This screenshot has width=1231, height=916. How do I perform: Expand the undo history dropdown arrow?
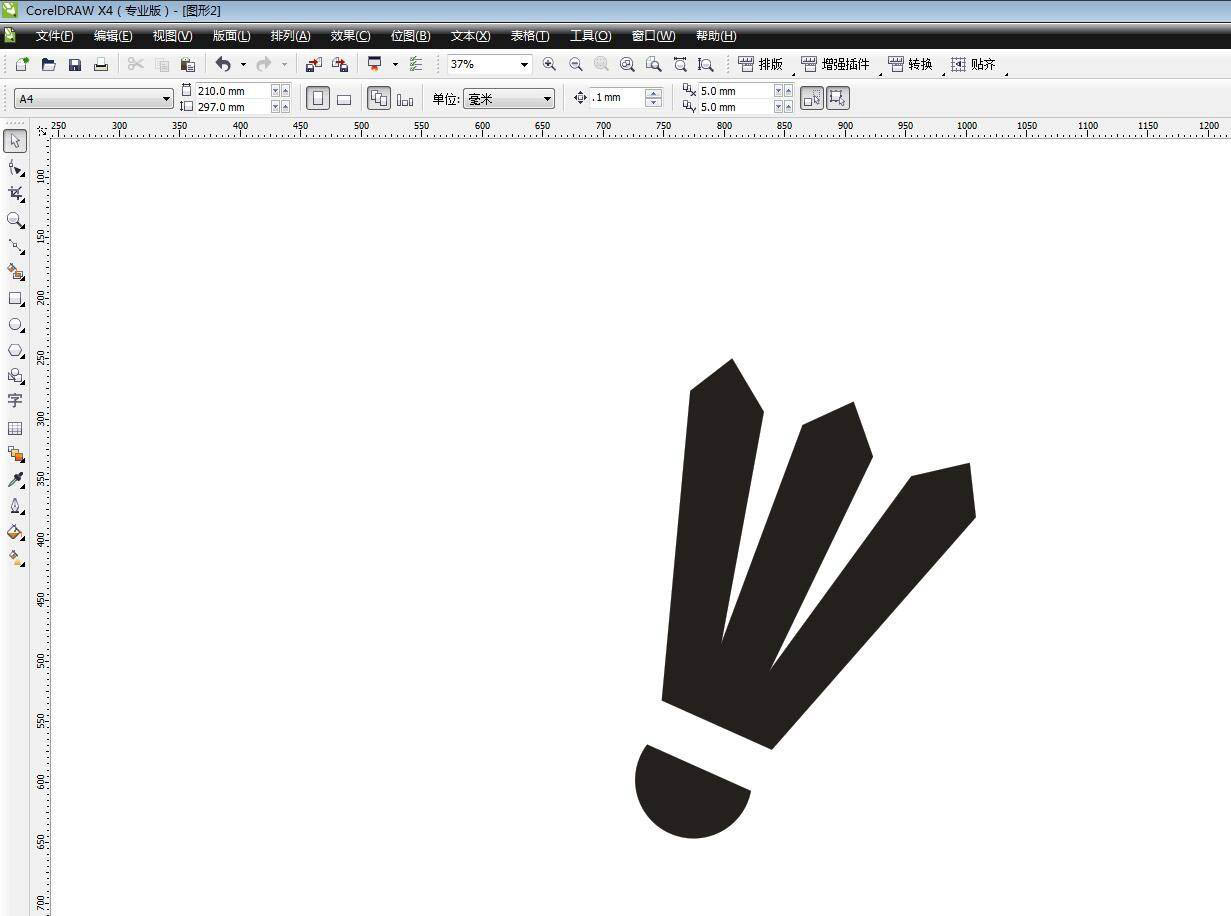243,64
